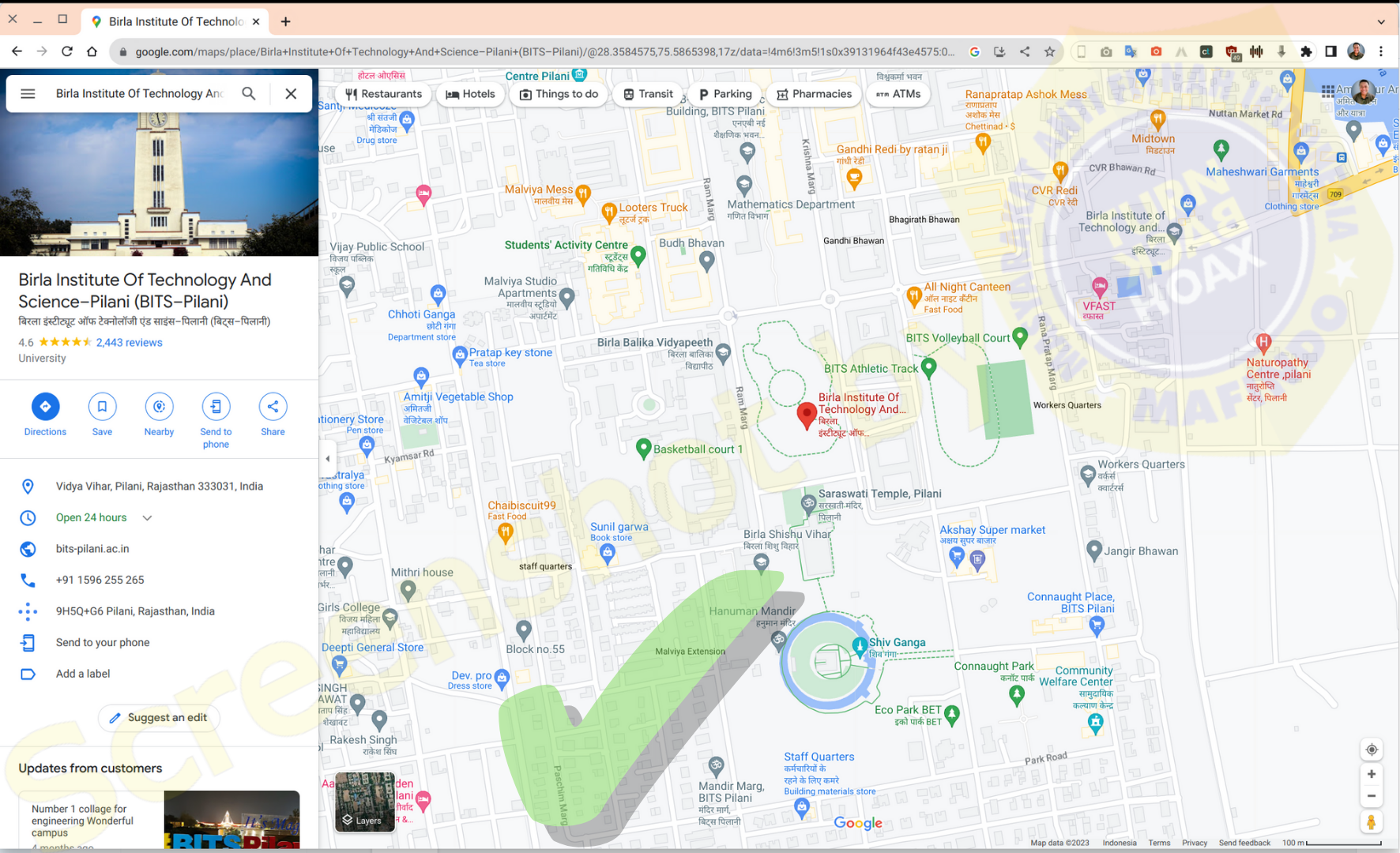The width and height of the screenshot is (1400, 853).
Task: Click the Akshay Super market marker
Action: (x=957, y=557)
